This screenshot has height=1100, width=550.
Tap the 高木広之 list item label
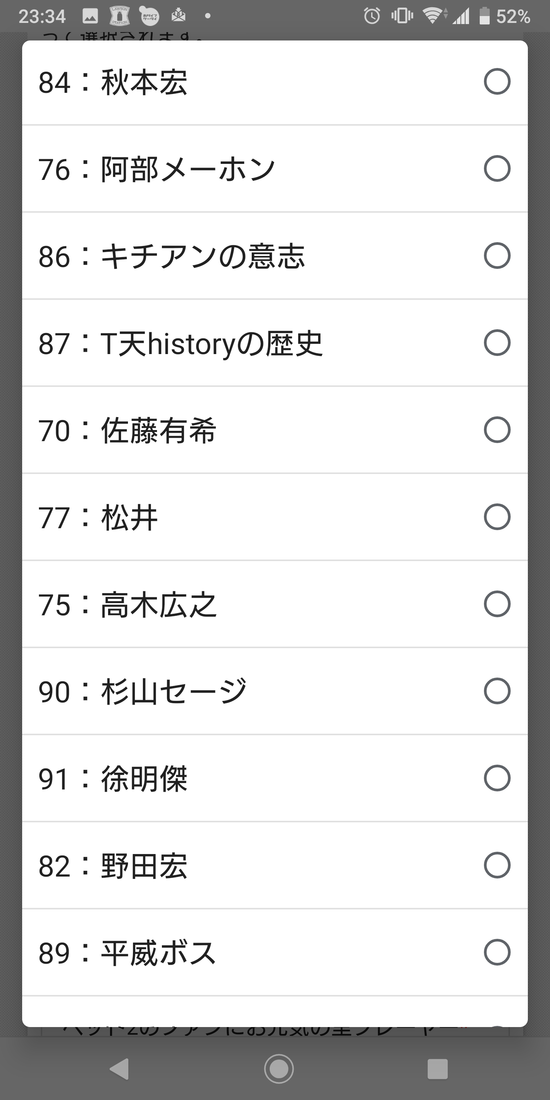pyautogui.click(x=159, y=605)
